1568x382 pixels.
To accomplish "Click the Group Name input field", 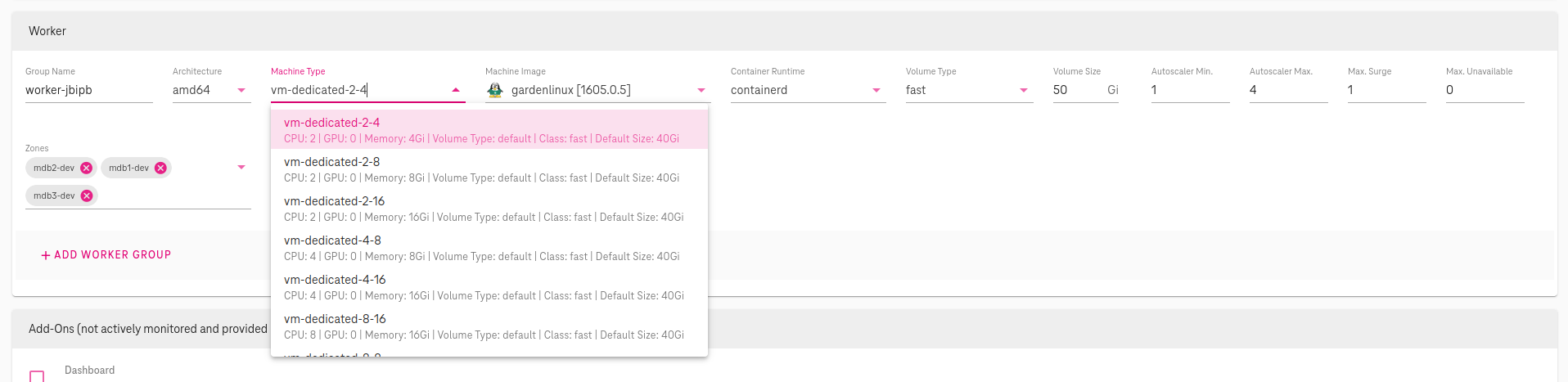I will point(88,90).
